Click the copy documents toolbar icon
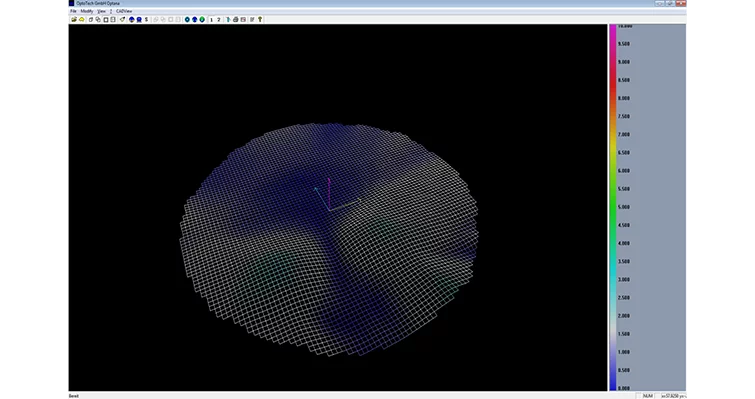The width and height of the screenshot is (755, 399). tap(98, 20)
